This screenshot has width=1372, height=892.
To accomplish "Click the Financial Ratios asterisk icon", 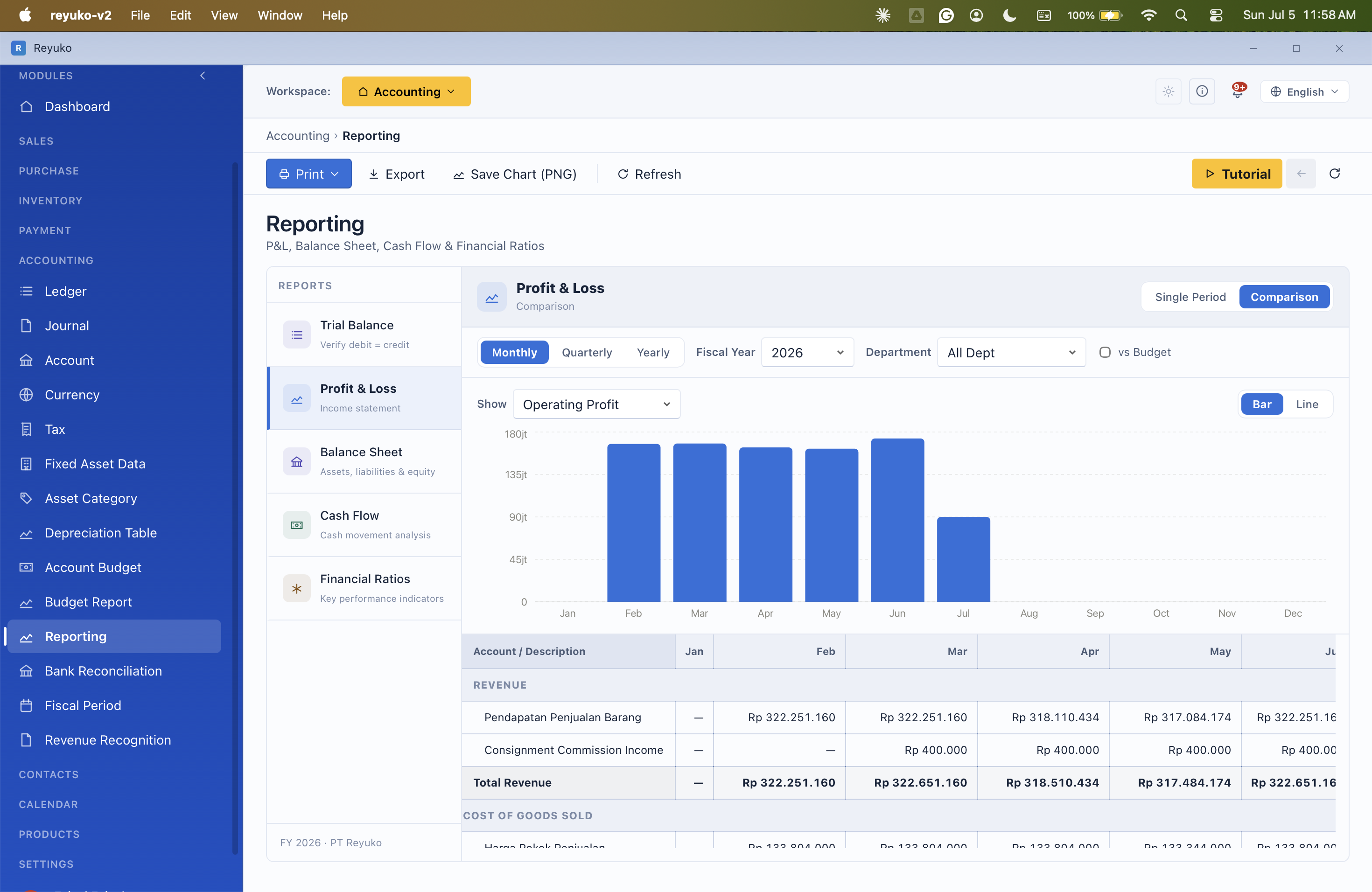I will pyautogui.click(x=297, y=588).
